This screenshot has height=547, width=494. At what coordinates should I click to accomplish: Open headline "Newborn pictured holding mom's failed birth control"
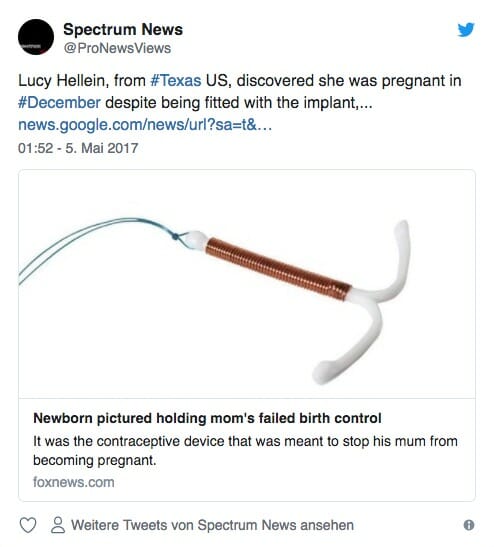207,418
